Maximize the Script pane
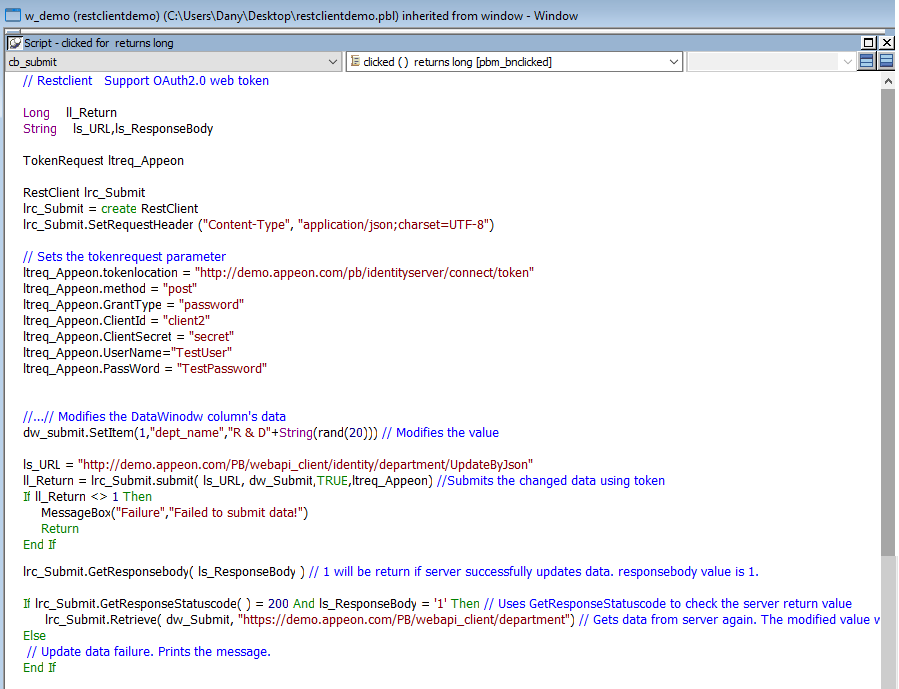This screenshot has height=689, width=899. pos(869,42)
